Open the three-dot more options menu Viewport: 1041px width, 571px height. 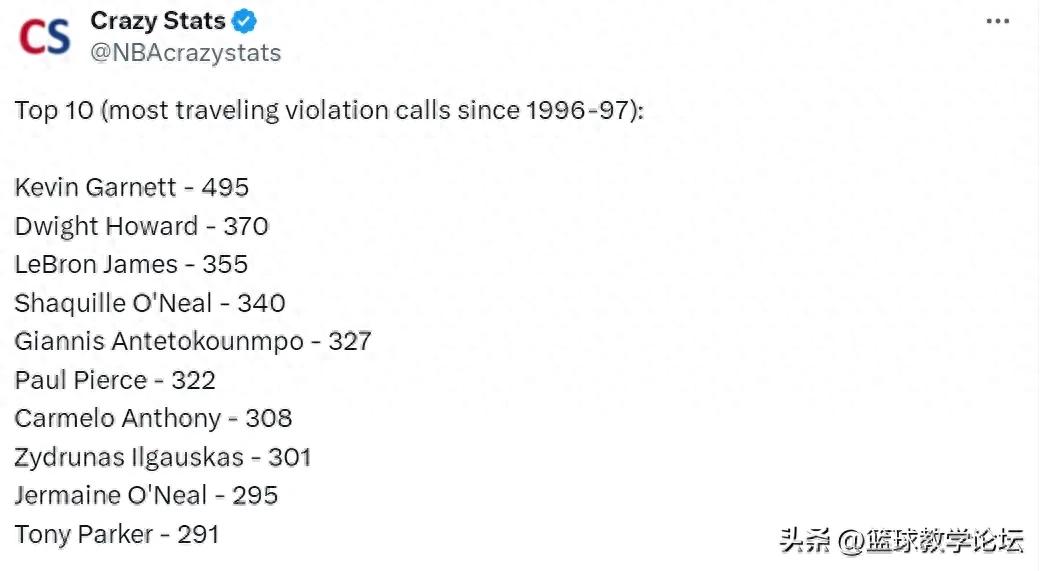(x=997, y=22)
